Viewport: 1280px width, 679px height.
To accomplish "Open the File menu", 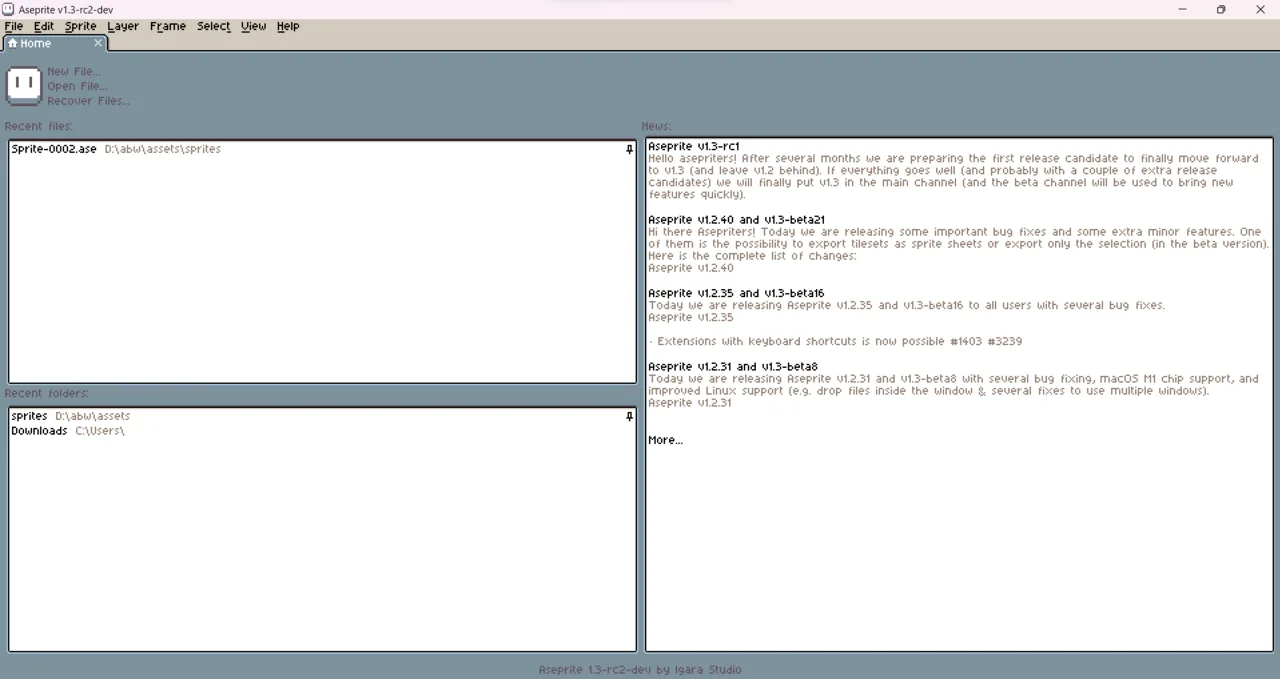I will pos(14,26).
